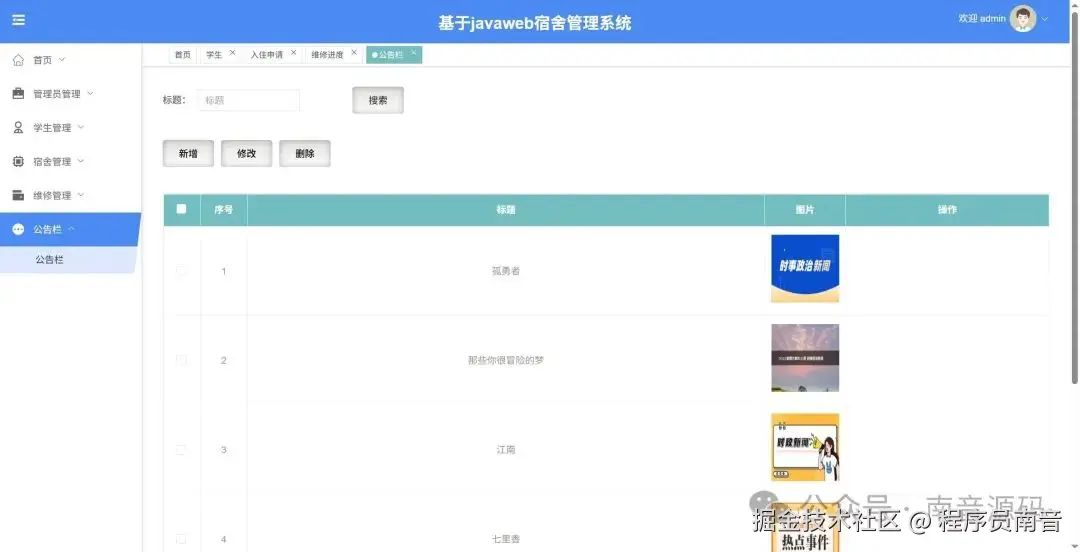Click the 删除 button
The width and height of the screenshot is (1080, 552).
305,154
